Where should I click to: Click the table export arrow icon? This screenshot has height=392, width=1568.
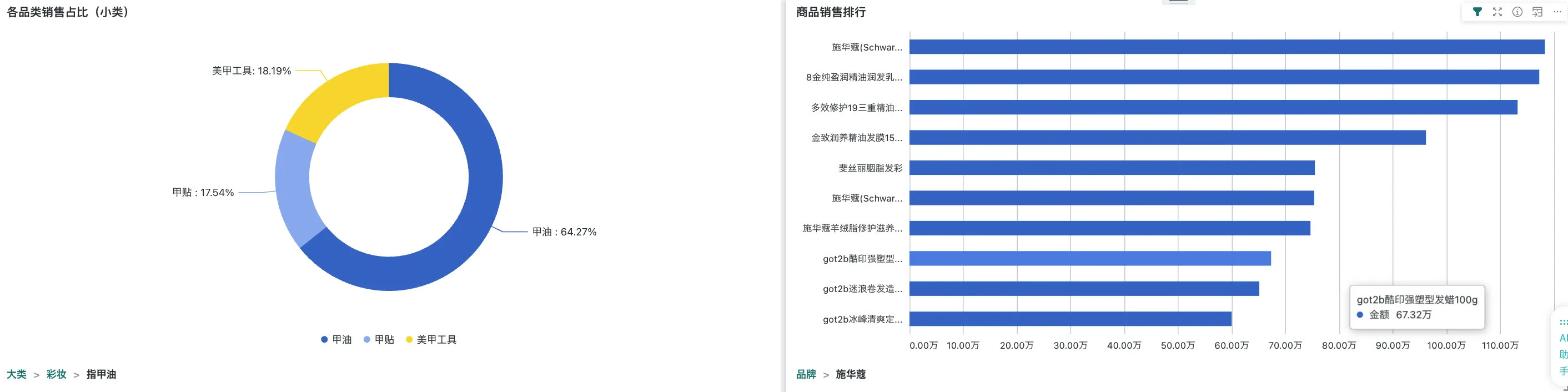[1537, 12]
